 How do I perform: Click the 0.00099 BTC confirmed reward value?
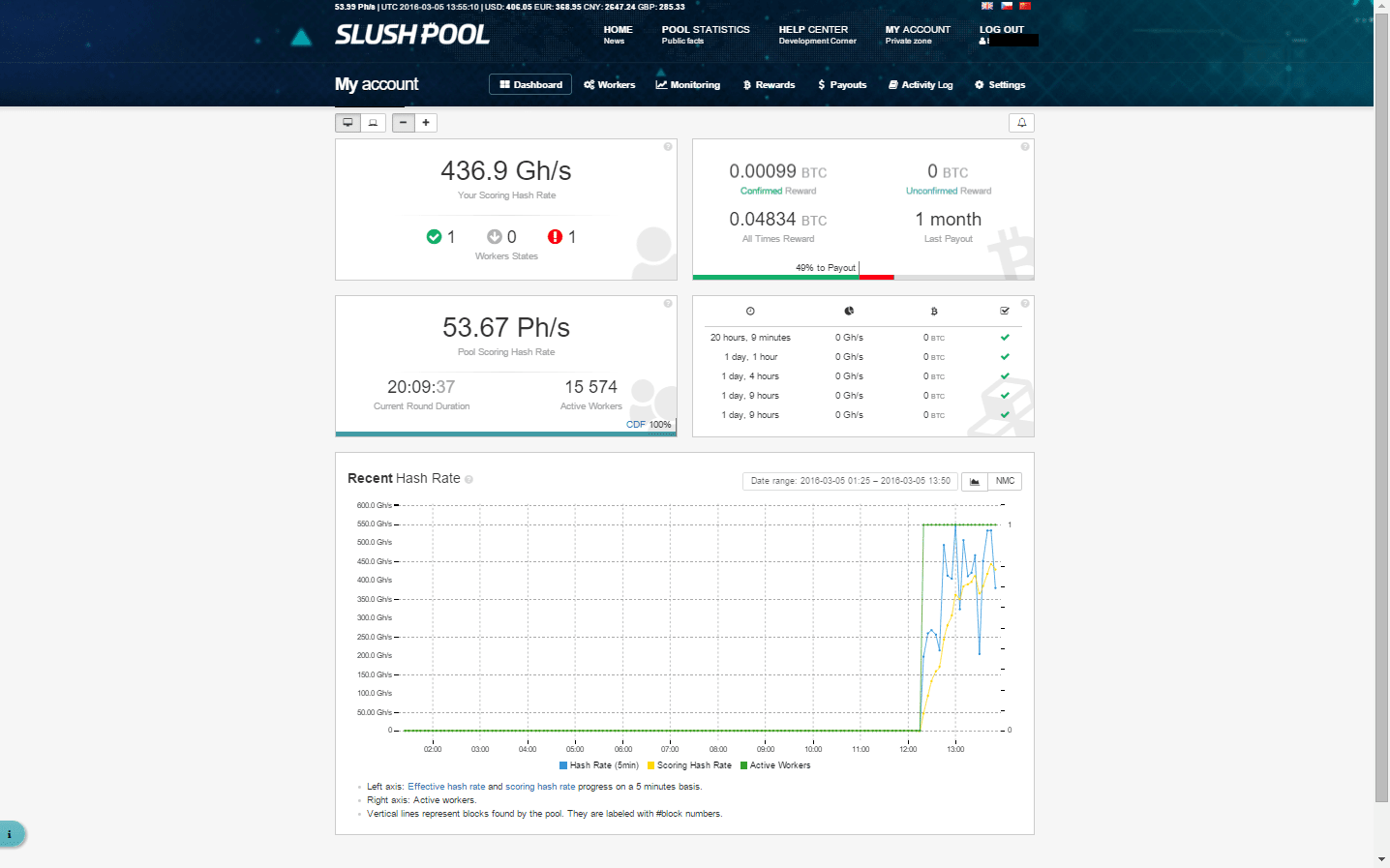point(778,171)
